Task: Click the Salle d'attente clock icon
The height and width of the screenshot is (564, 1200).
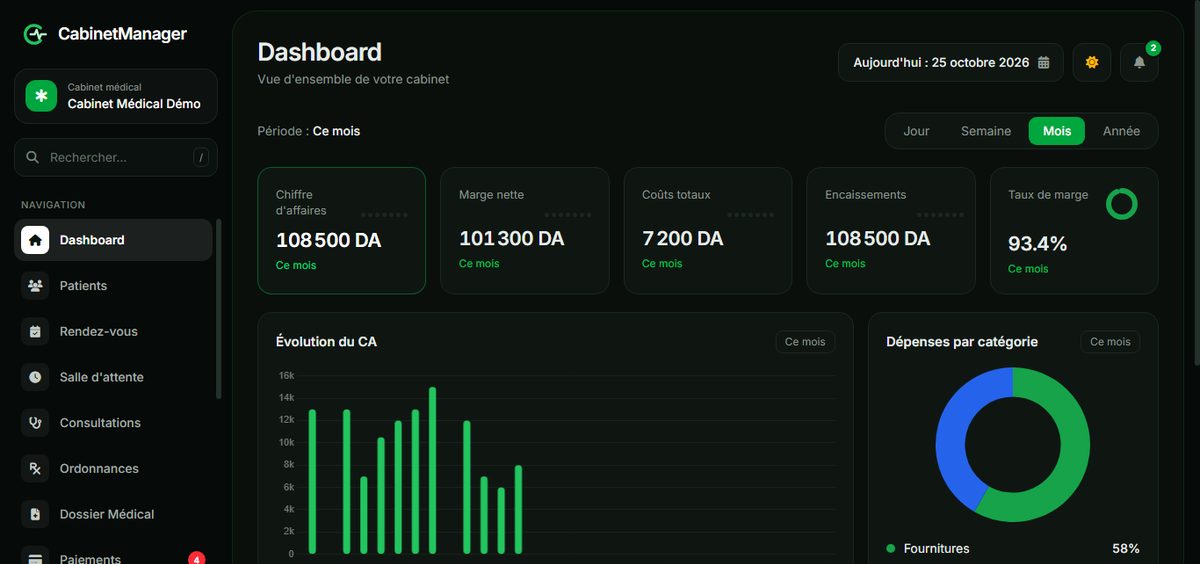Action: tap(35, 377)
